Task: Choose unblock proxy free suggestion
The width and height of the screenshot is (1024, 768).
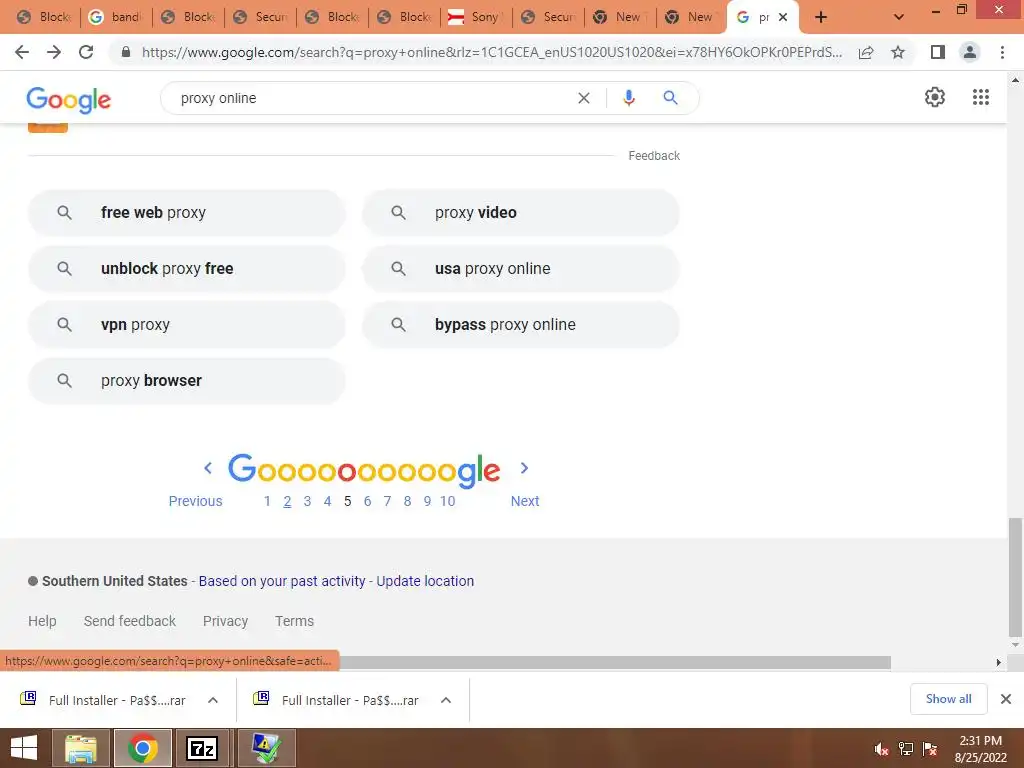Action: [186, 268]
